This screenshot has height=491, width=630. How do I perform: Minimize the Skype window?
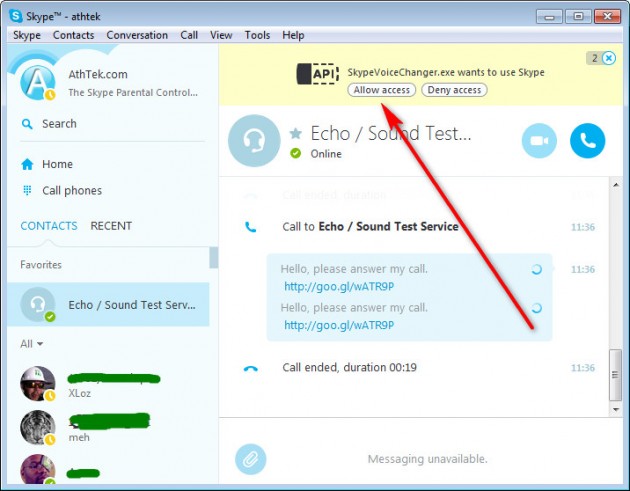549,16
